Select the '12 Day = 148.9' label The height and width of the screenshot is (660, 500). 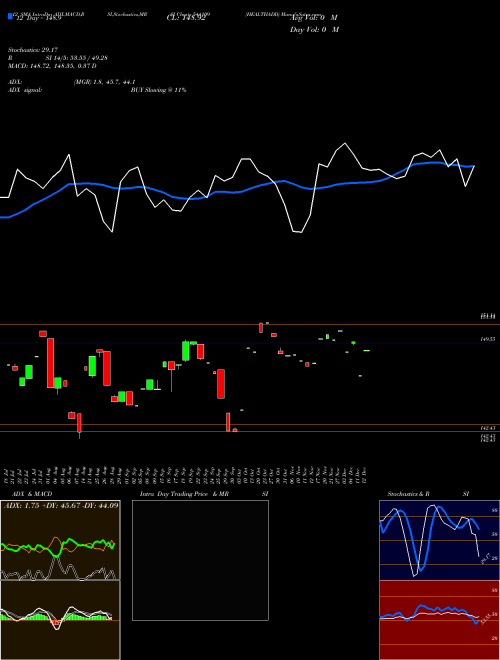(38, 19)
